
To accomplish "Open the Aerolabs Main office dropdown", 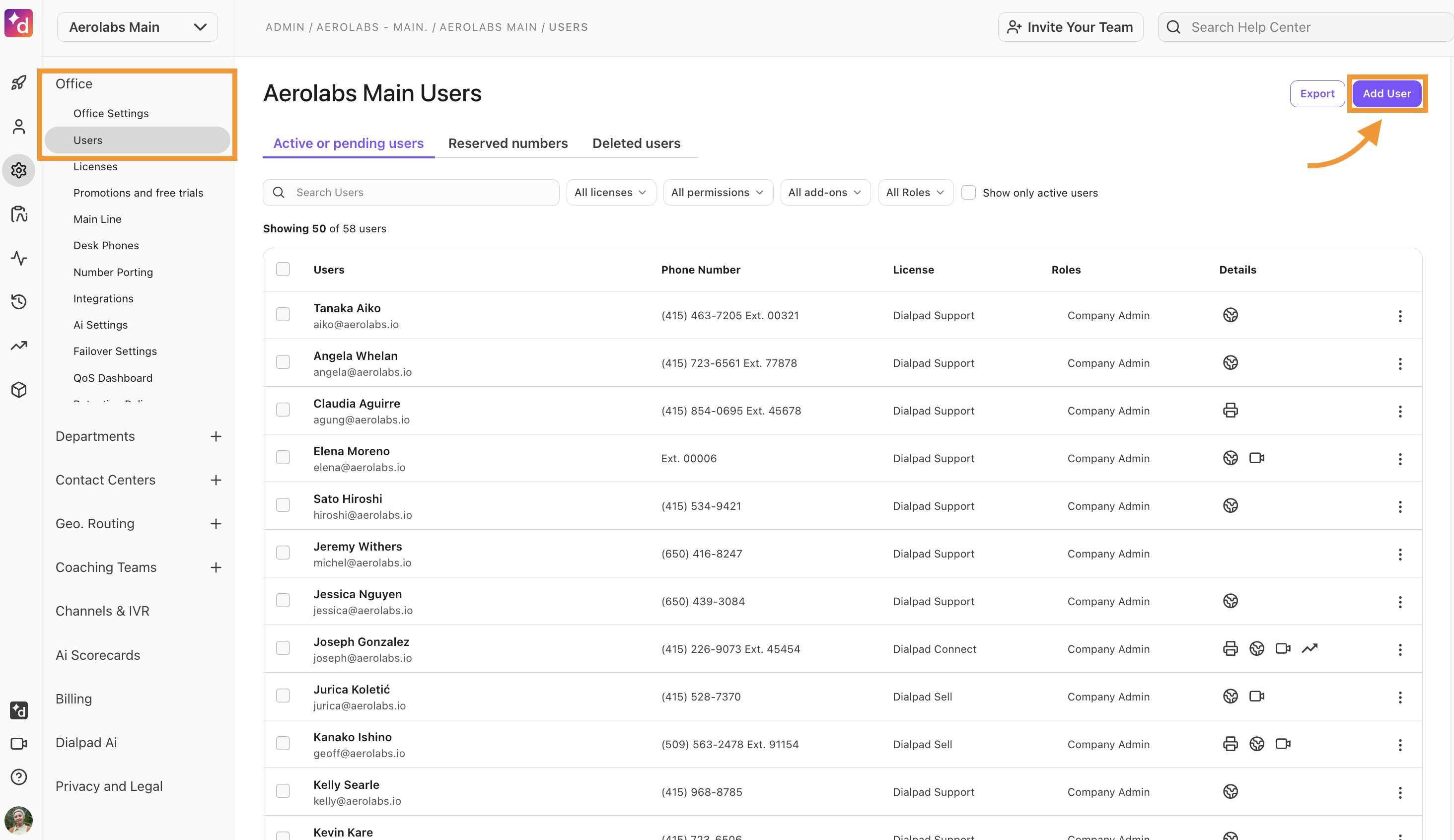I will pyautogui.click(x=138, y=27).
